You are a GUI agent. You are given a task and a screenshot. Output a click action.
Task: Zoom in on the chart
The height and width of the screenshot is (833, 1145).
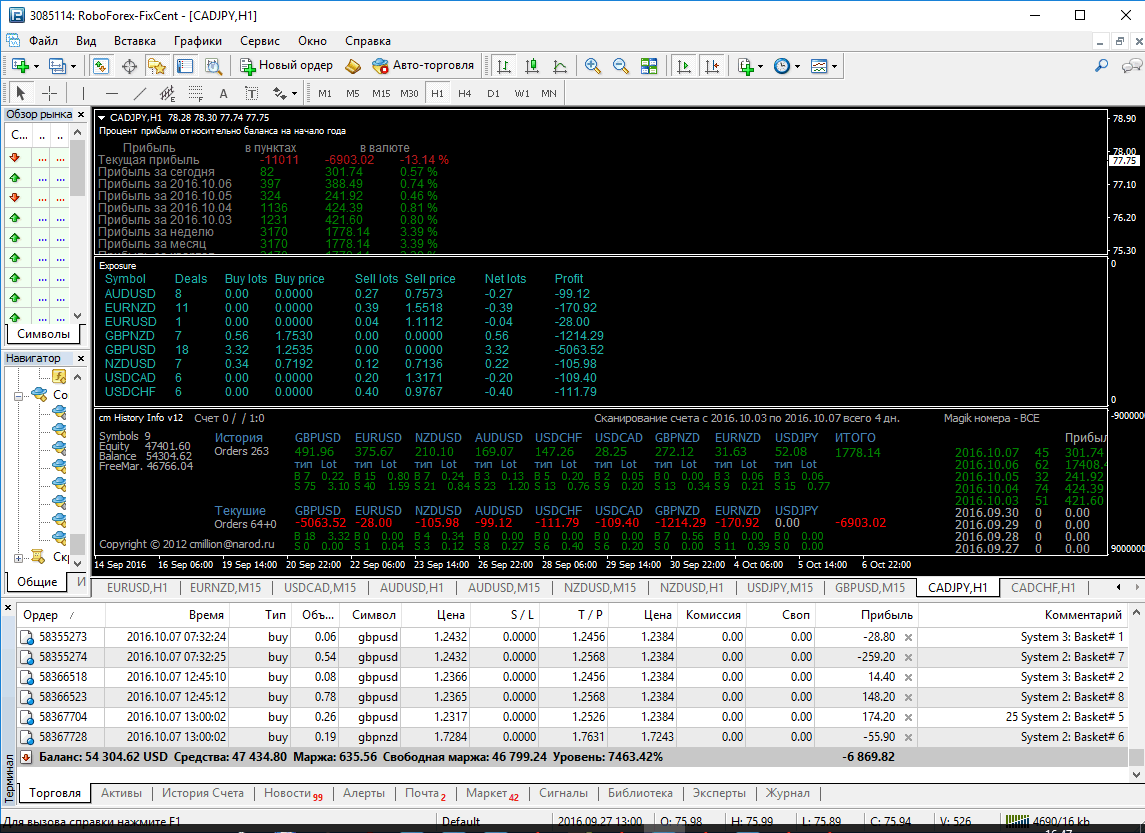pos(593,65)
